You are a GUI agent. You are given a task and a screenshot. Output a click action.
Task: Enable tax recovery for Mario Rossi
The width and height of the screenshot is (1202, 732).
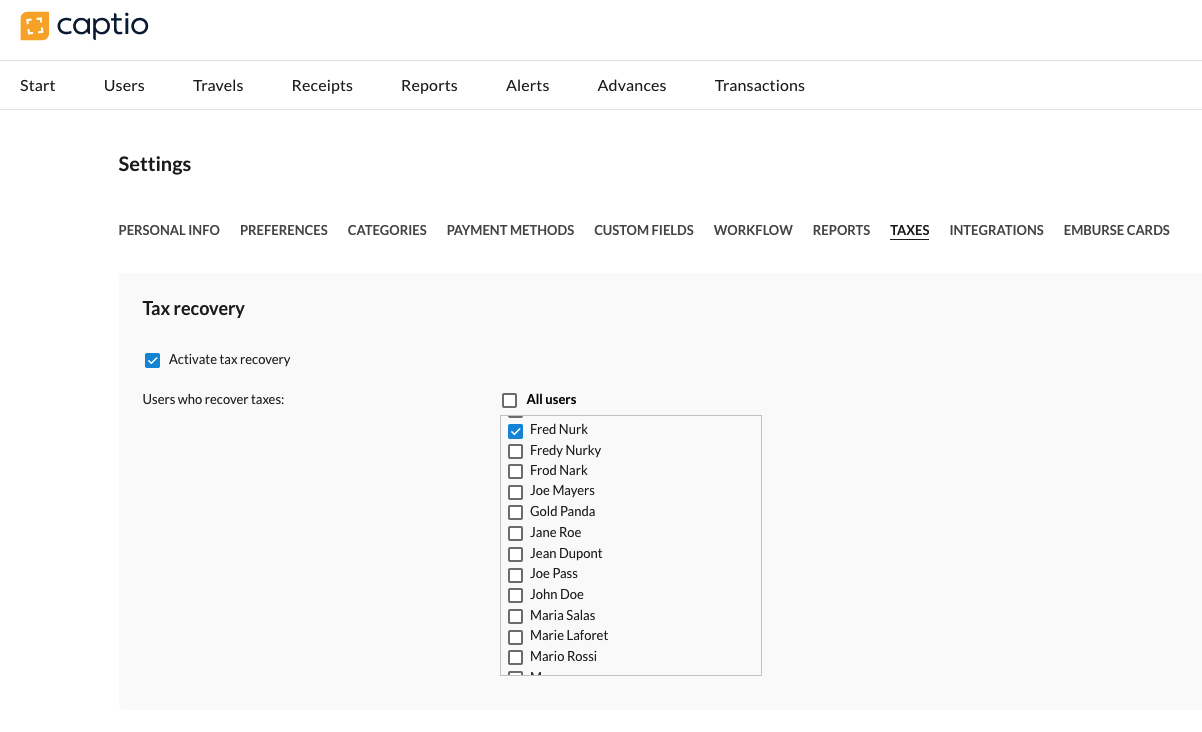(516, 658)
